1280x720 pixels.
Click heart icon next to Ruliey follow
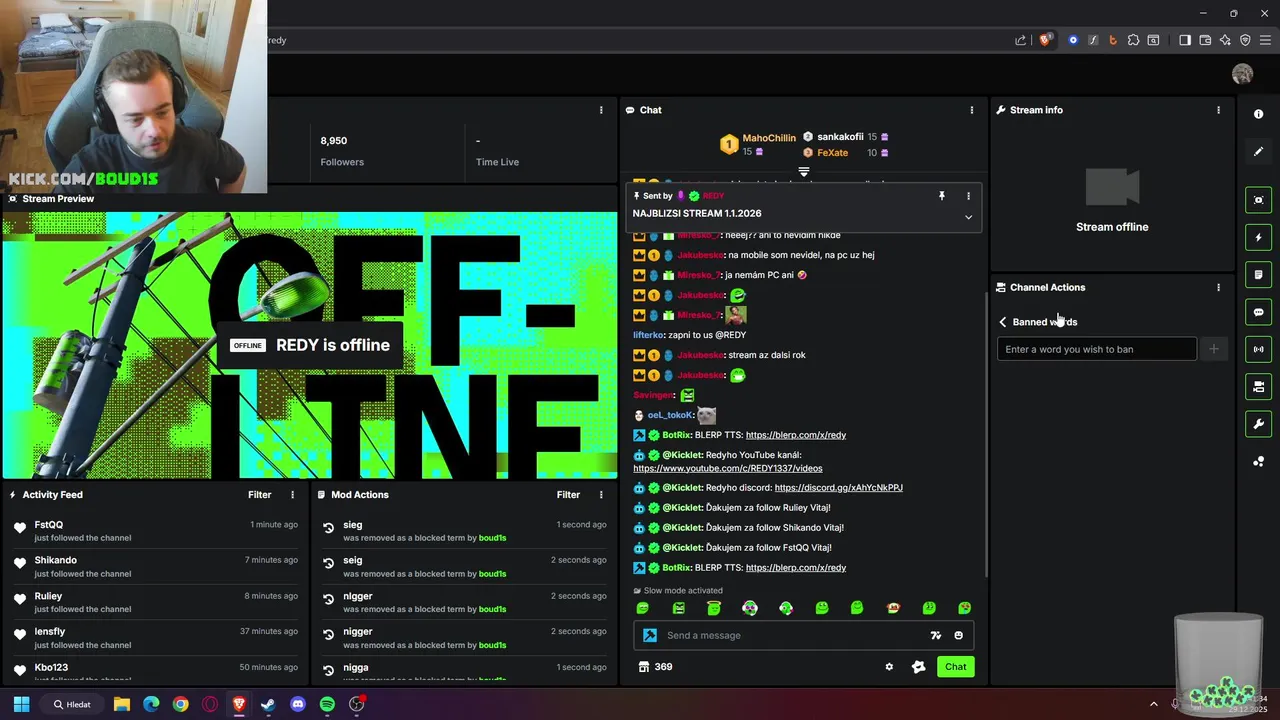[x=20, y=599]
